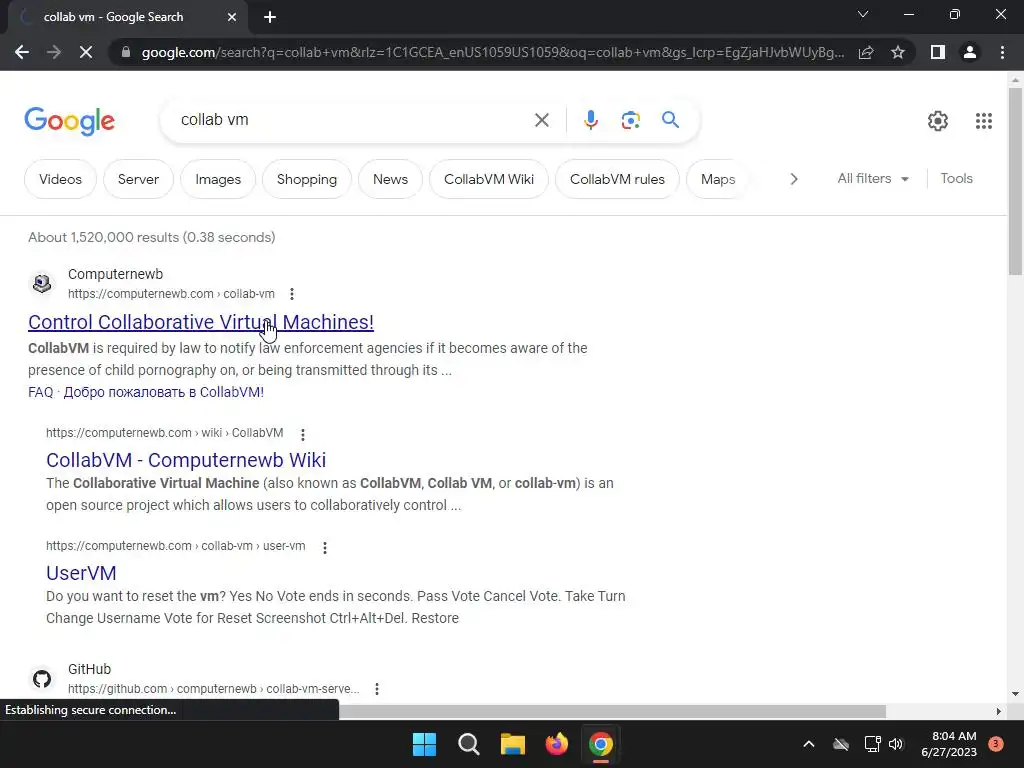Screen dimensions: 1024x768
Task: Open Google quick settings gear
Action: (x=938, y=121)
